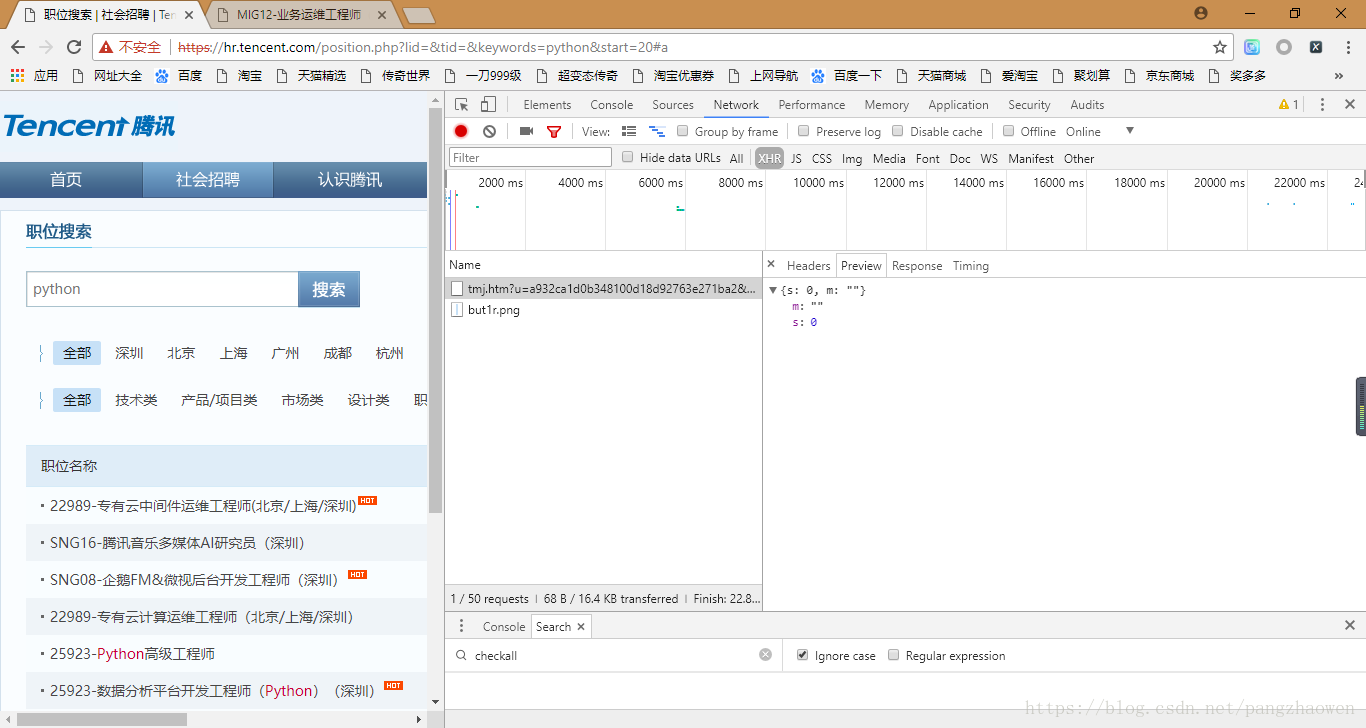Viewport: 1366px width, 728px height.
Task: Close the MIG12 browser tab
Action: 382,15
